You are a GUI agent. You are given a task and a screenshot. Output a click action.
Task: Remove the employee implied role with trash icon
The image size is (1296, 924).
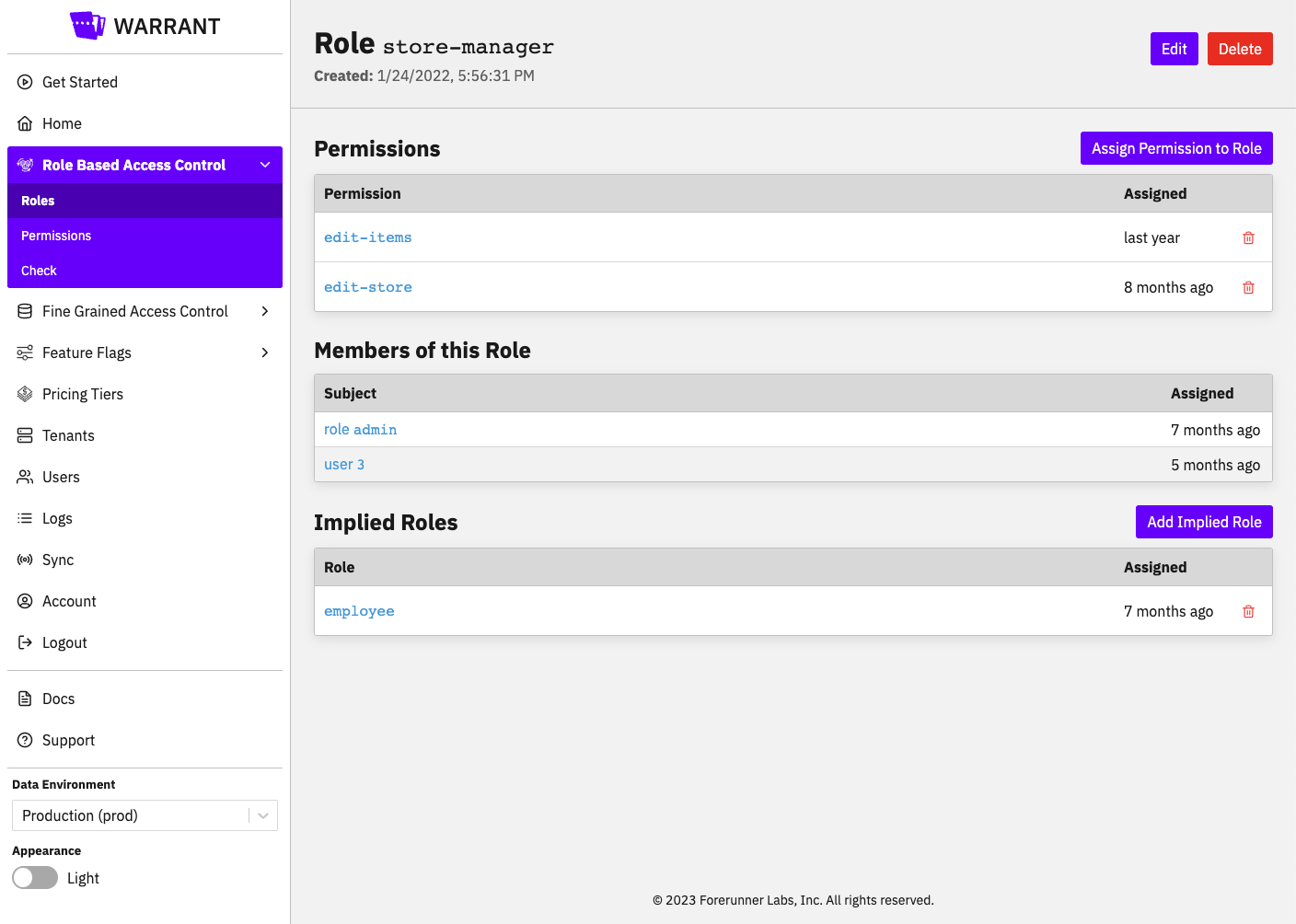[1248, 612]
